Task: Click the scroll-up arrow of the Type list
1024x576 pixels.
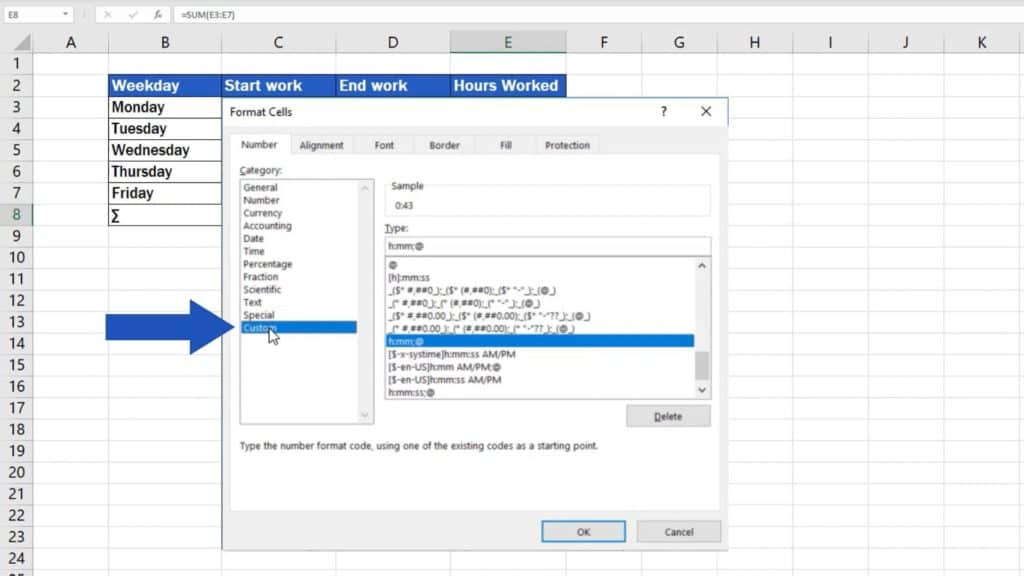Action: (701, 265)
